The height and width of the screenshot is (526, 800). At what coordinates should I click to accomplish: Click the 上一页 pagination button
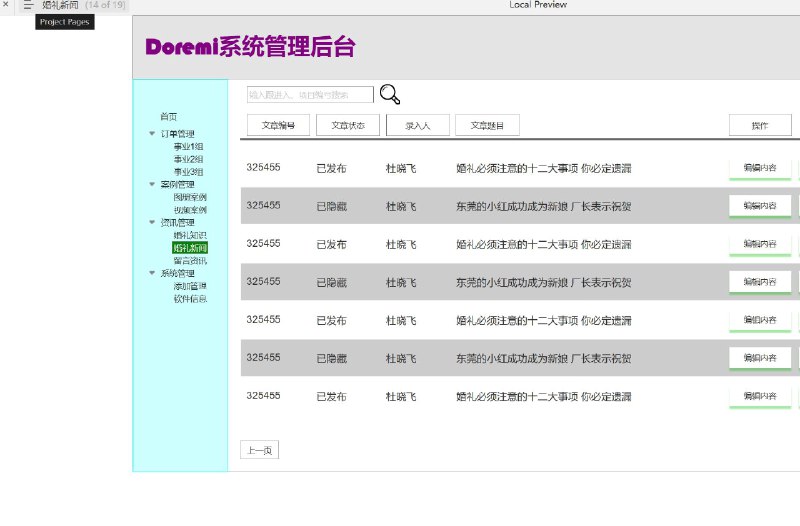tap(260, 450)
